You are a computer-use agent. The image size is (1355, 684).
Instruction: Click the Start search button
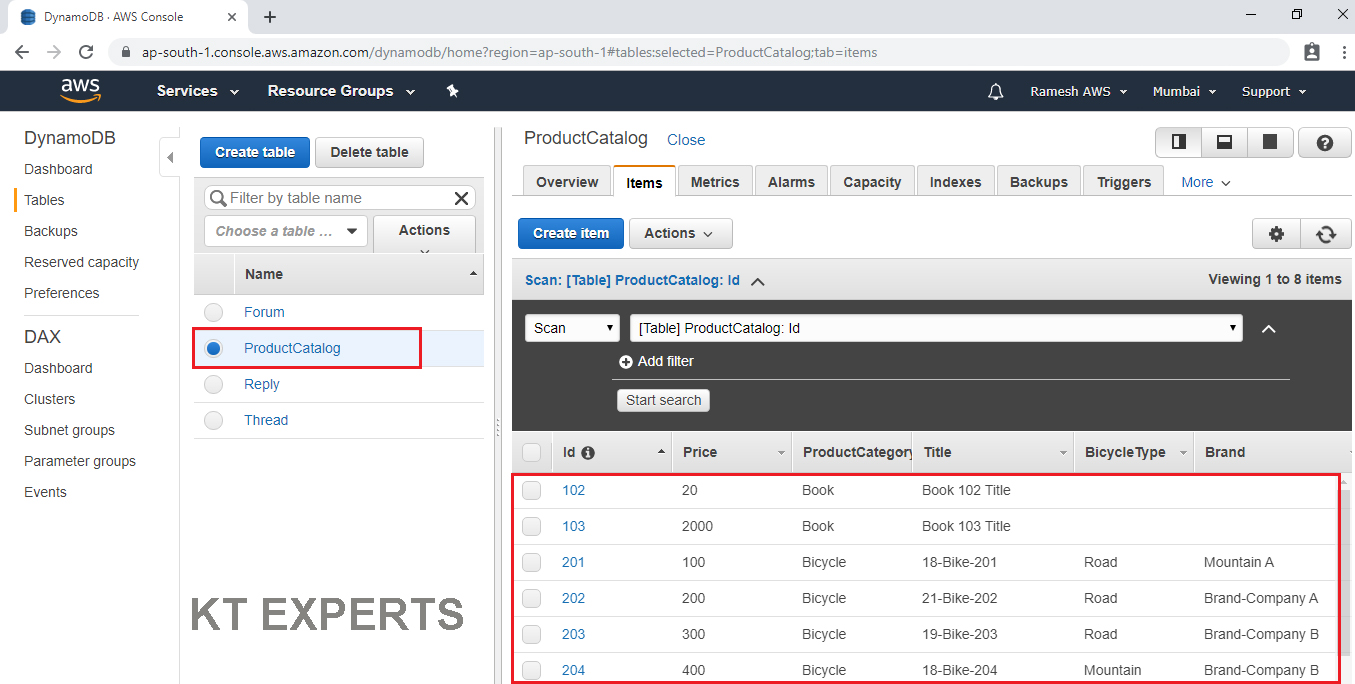[663, 400]
